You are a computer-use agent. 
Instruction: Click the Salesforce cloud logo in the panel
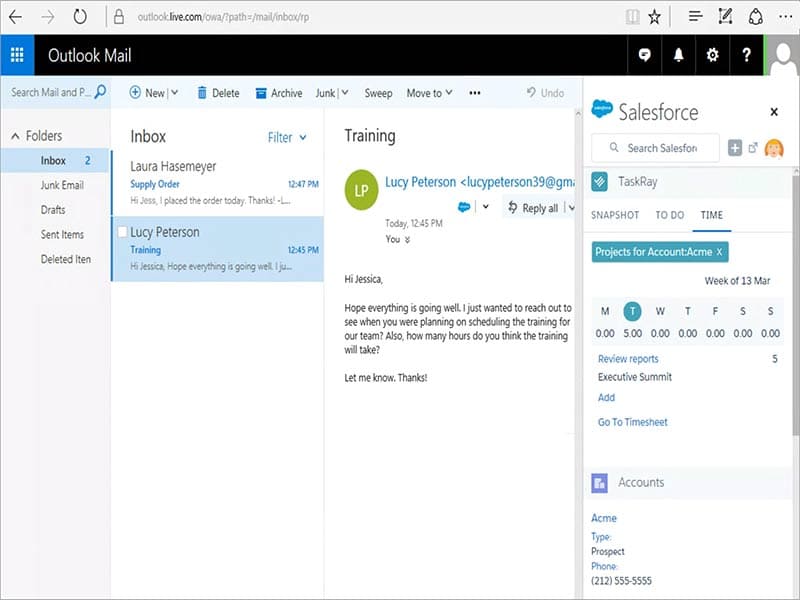coord(601,112)
